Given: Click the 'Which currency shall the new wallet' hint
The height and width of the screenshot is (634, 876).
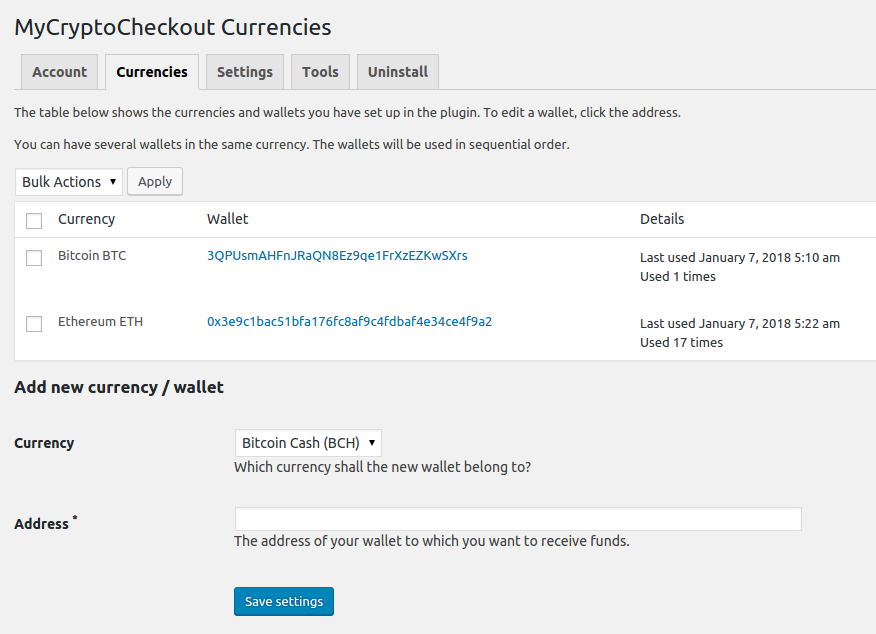Looking at the screenshot, I should [383, 467].
